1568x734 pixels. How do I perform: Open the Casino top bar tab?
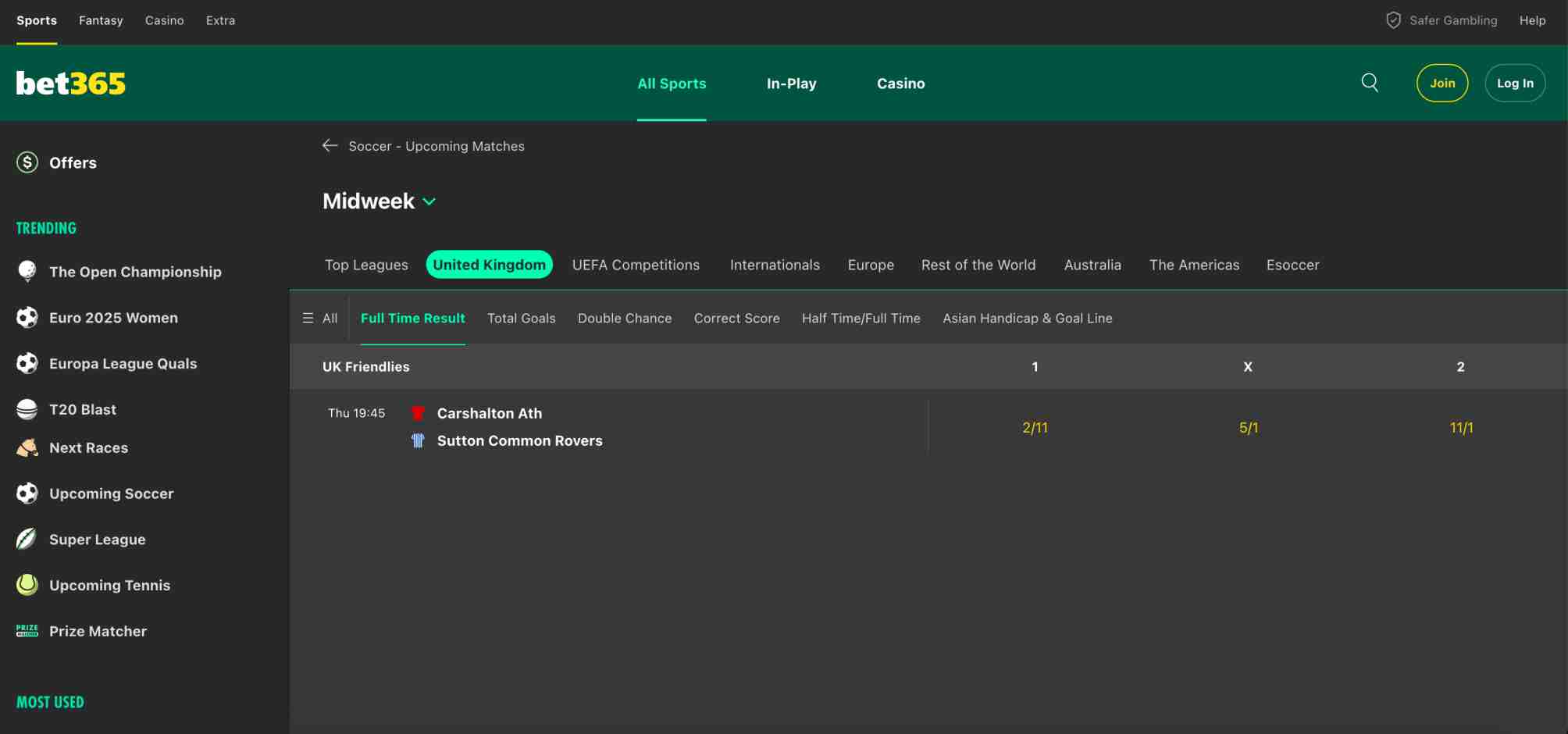coord(165,20)
